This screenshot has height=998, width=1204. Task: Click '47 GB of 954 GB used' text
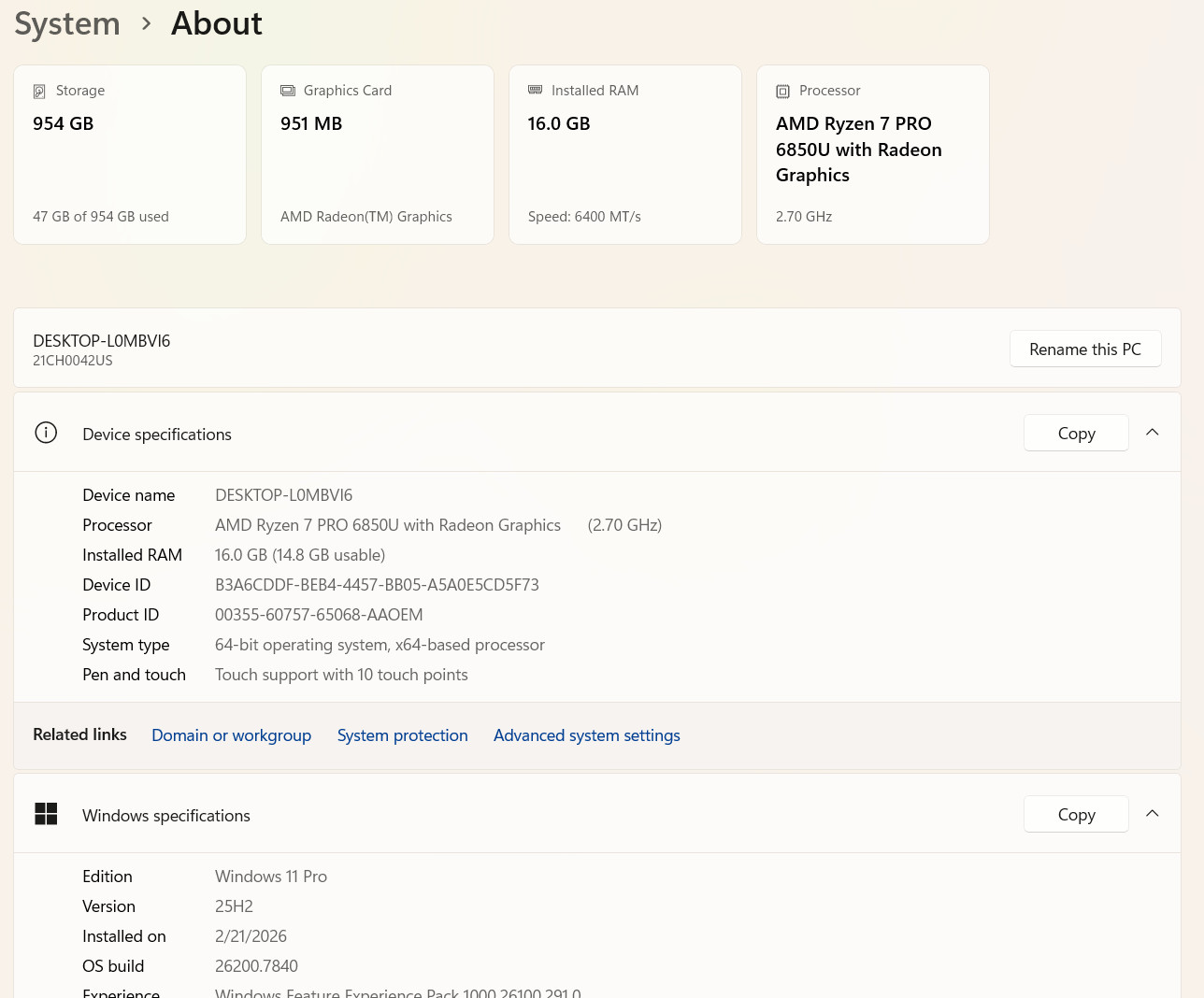(x=101, y=217)
